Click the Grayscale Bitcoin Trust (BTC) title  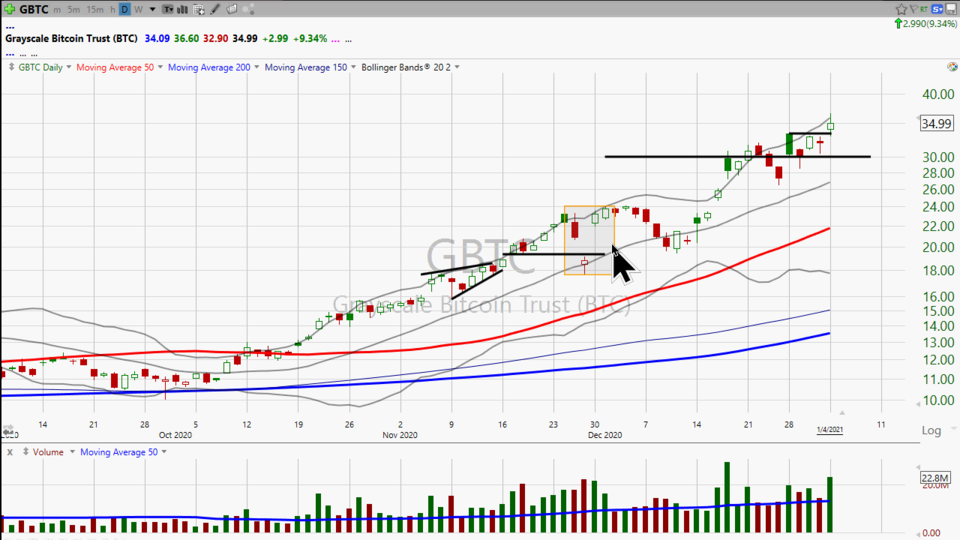[71, 39]
